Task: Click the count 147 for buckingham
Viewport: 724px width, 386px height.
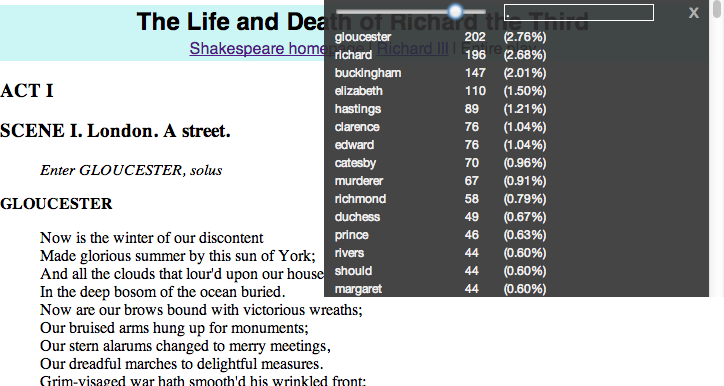Action: pos(475,73)
